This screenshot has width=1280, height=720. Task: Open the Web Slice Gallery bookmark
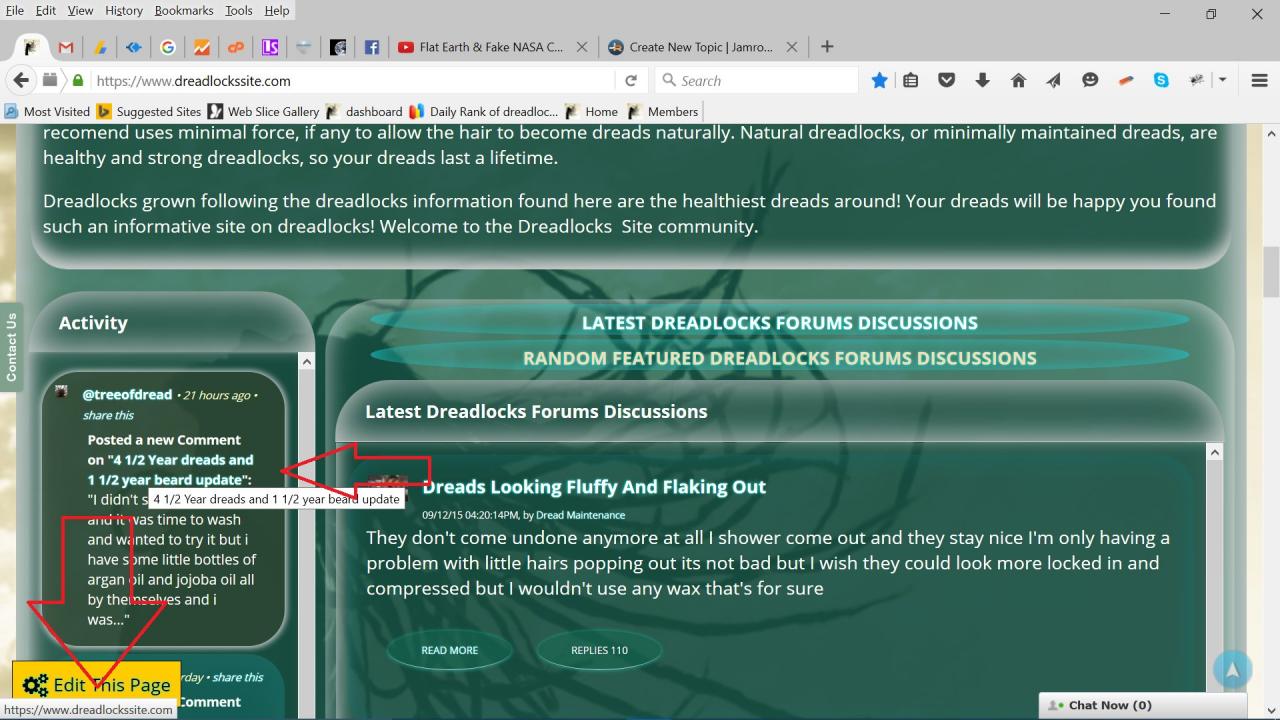263,112
